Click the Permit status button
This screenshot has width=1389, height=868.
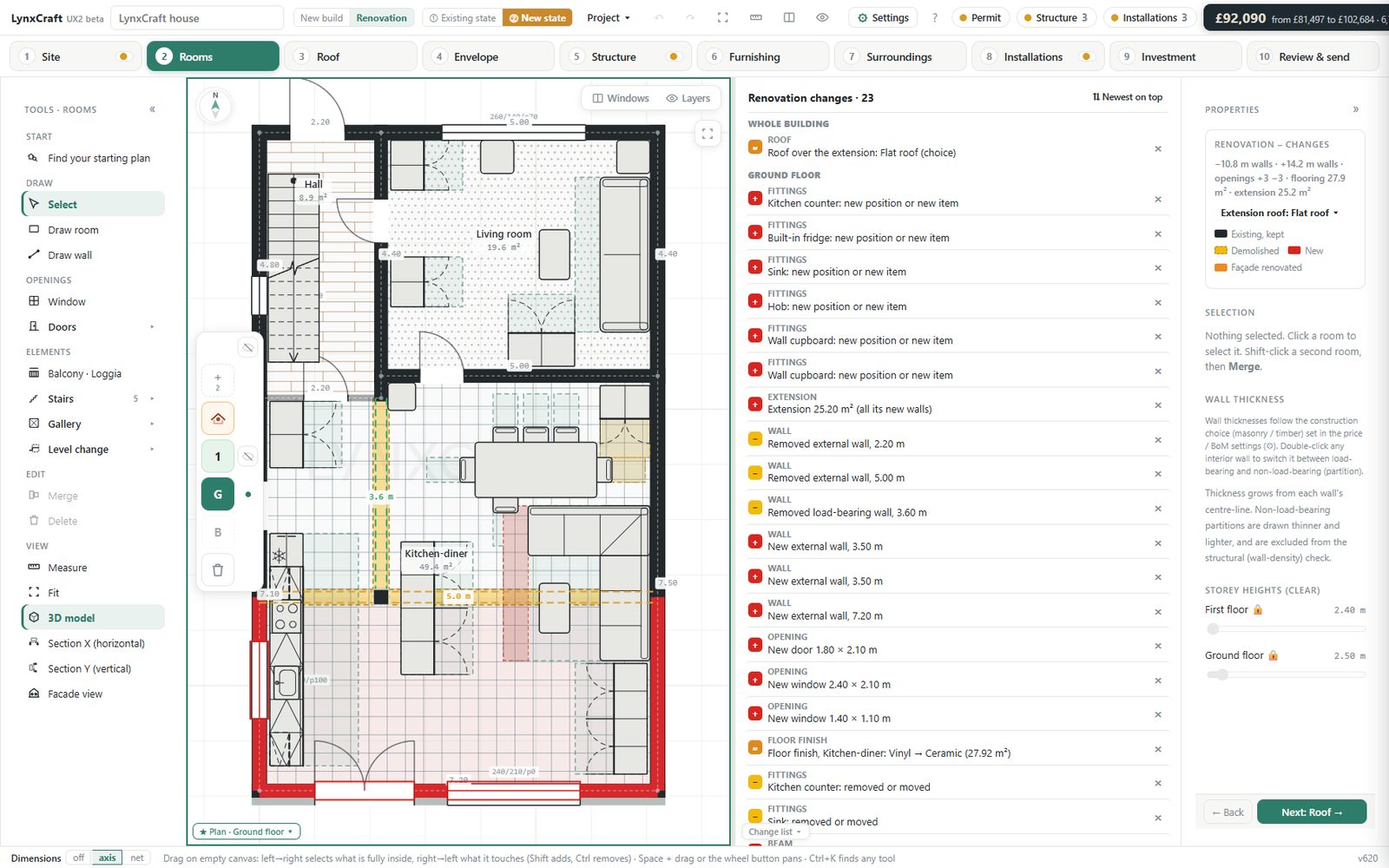pos(980,17)
